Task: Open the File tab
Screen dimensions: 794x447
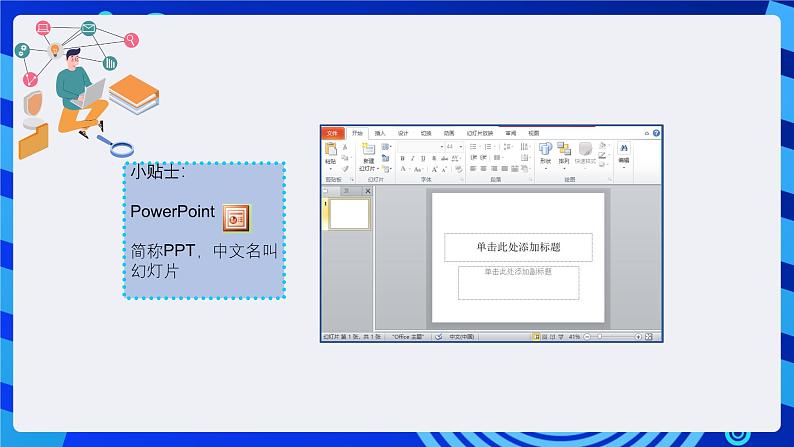Action: pos(333,133)
